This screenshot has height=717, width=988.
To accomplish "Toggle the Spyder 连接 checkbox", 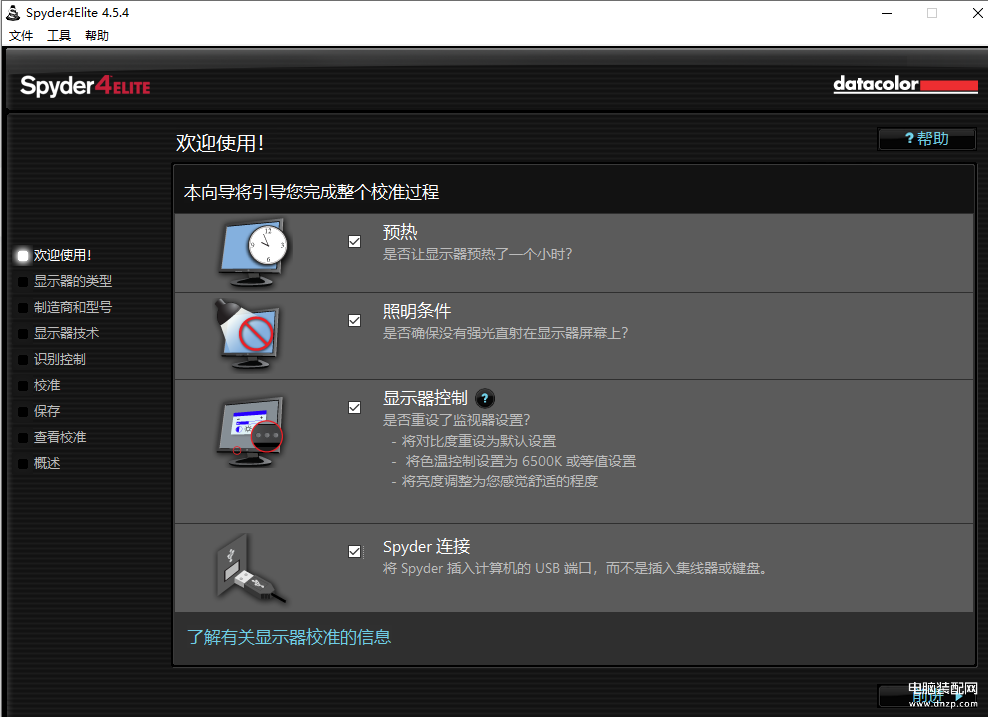I will pyautogui.click(x=355, y=552).
